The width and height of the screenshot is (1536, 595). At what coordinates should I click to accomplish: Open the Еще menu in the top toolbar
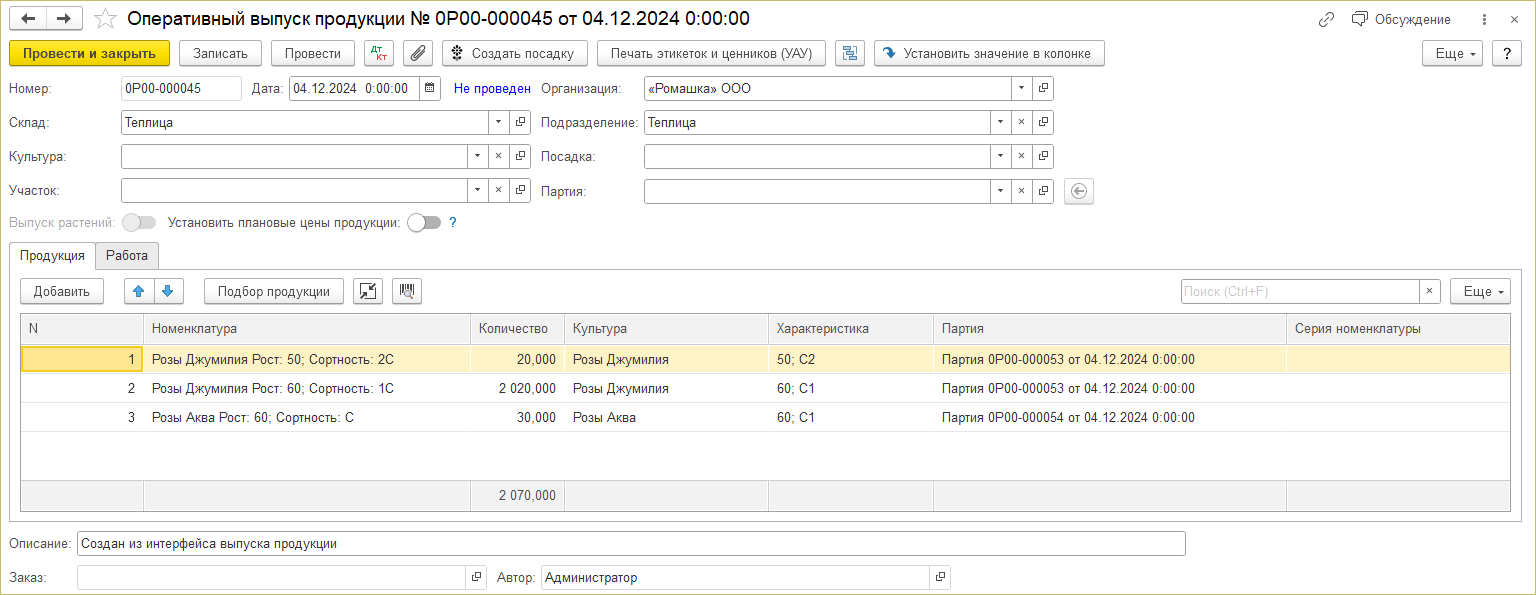click(1452, 53)
